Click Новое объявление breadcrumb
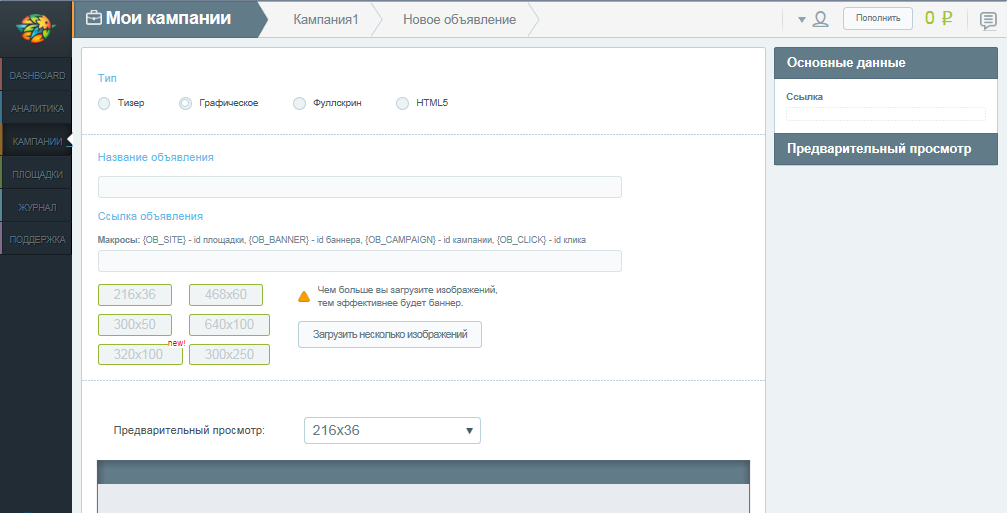 (x=459, y=19)
